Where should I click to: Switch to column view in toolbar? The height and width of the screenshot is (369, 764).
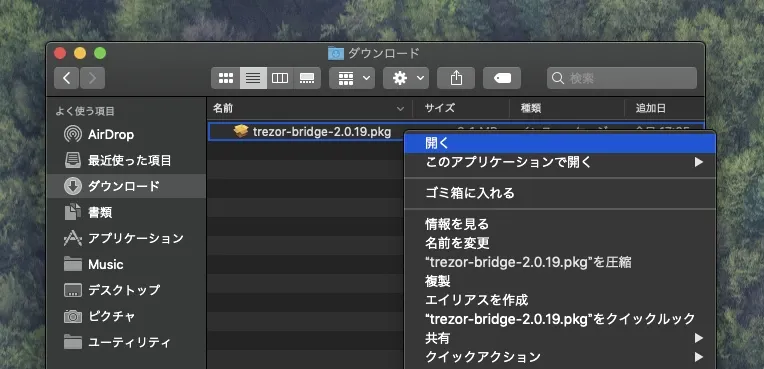[280, 78]
